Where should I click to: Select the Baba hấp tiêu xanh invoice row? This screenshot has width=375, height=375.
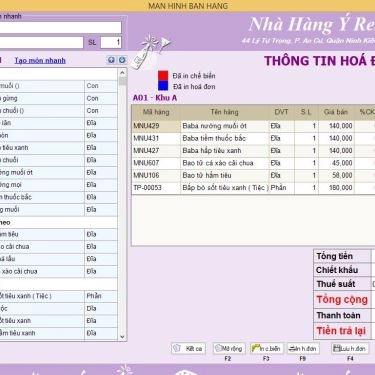253,151
